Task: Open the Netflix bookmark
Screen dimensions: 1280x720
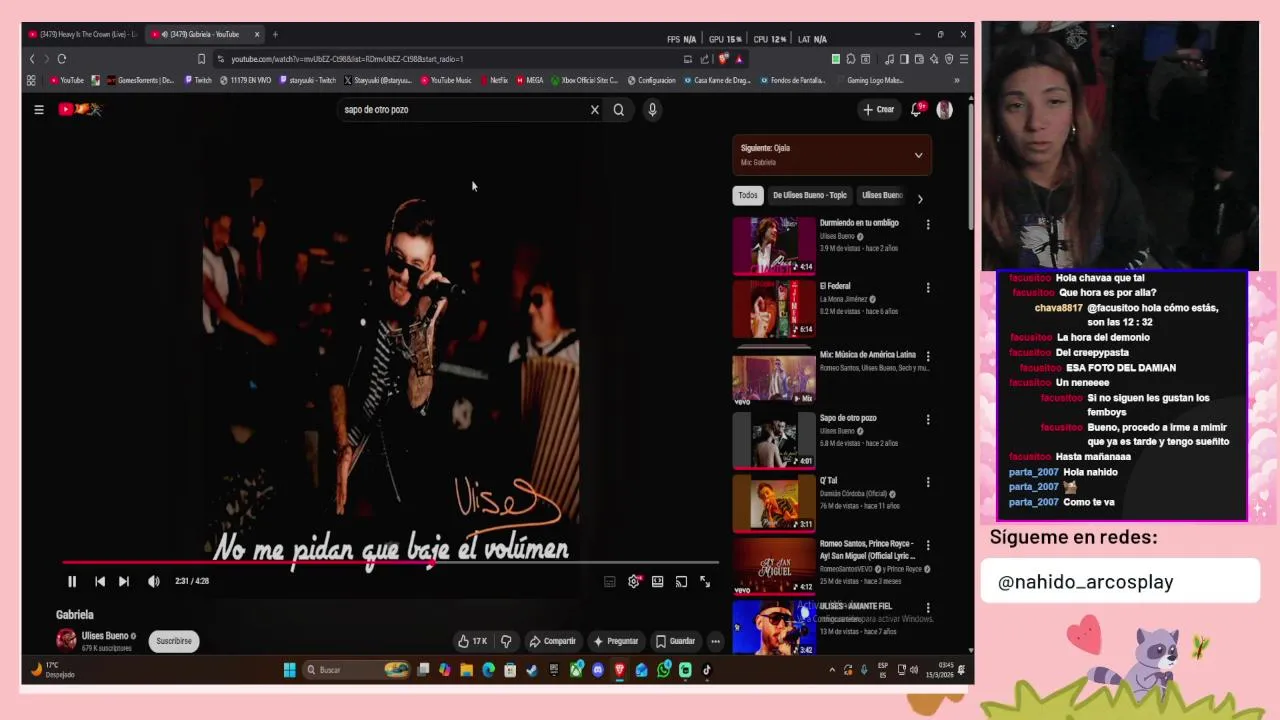Action: (x=494, y=80)
